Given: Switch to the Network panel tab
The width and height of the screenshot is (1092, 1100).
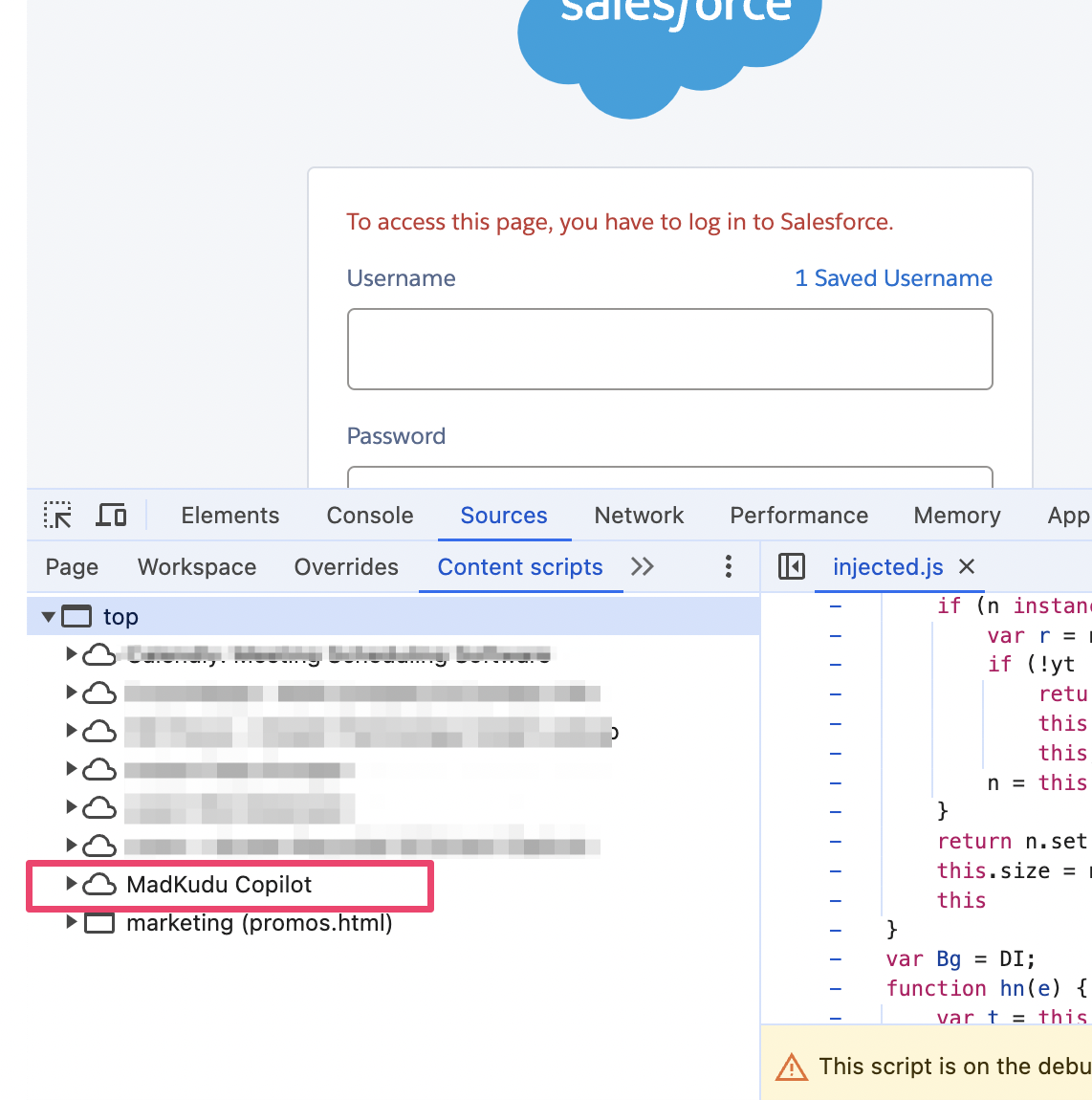Looking at the screenshot, I should pyautogui.click(x=639, y=516).
